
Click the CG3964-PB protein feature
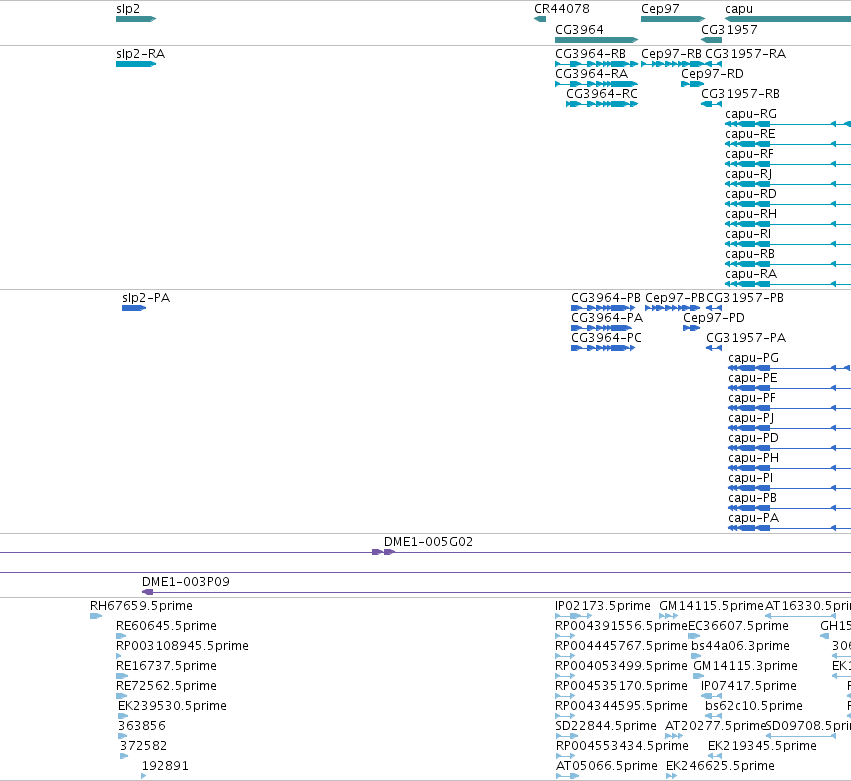(x=603, y=308)
